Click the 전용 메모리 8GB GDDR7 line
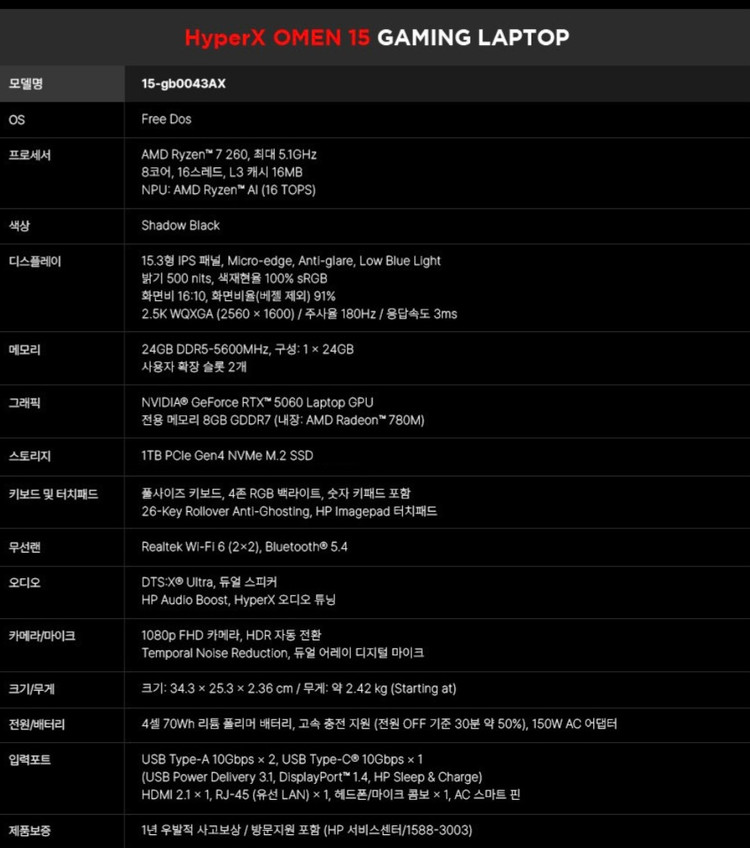This screenshot has width=750, height=848. [283, 420]
